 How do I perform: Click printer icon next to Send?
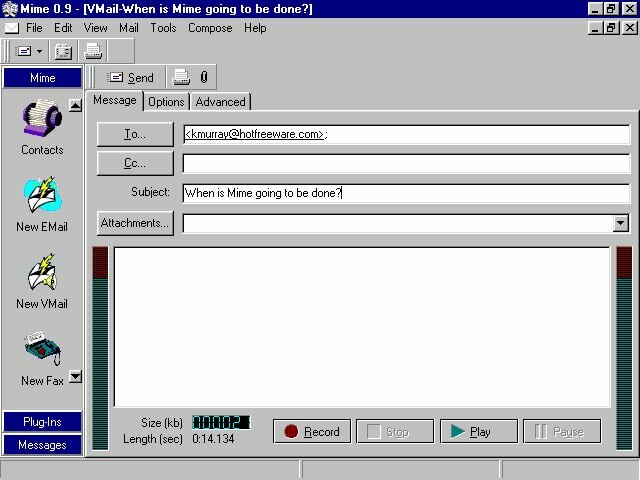coord(181,77)
